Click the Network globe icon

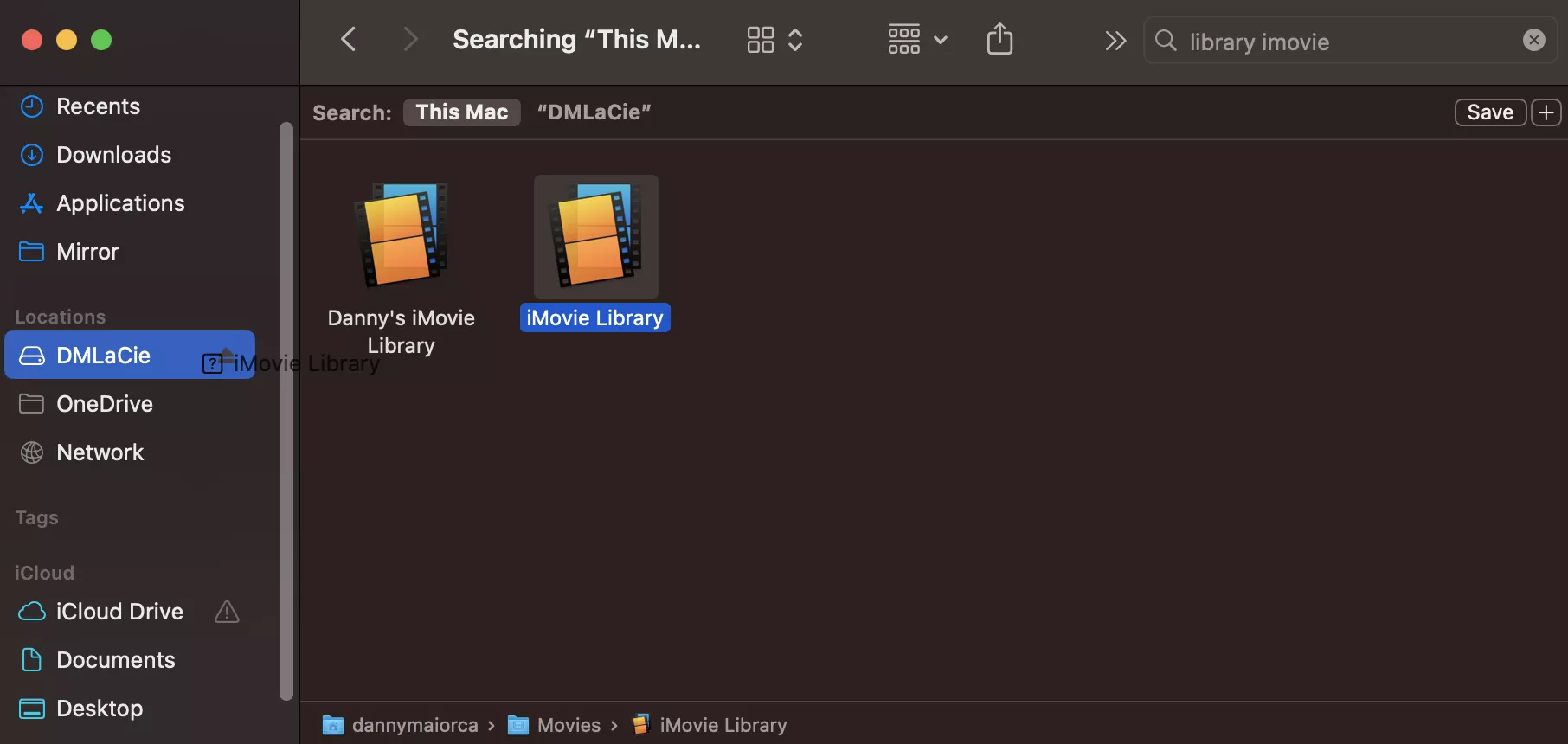click(32, 452)
